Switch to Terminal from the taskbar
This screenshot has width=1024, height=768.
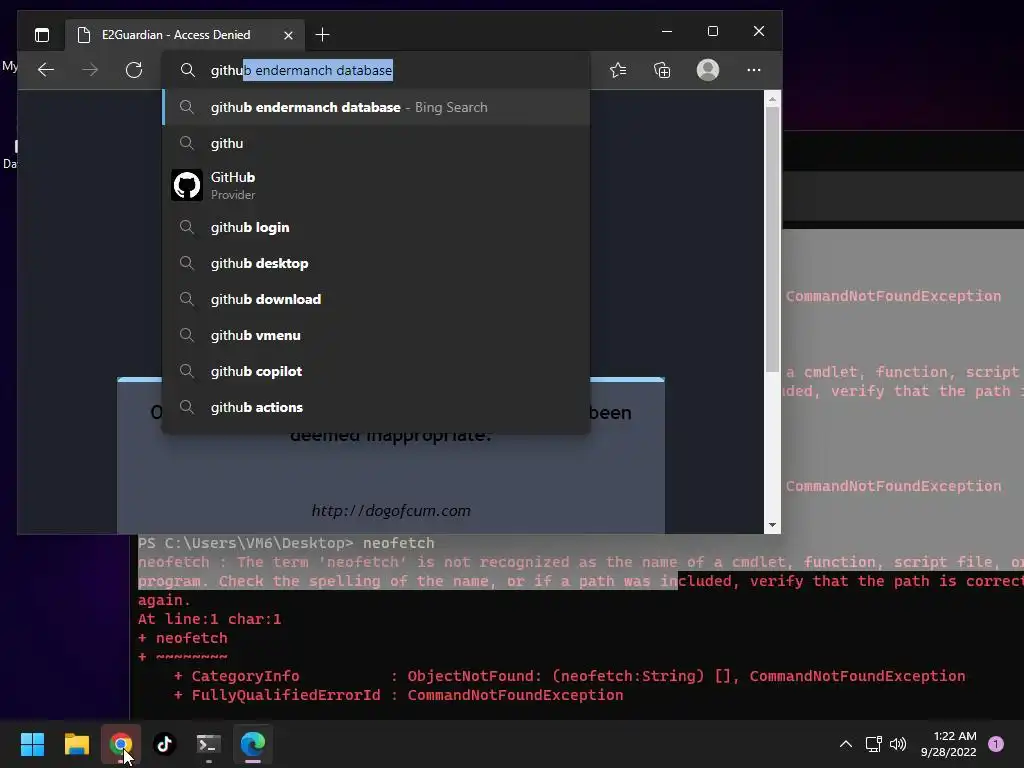pyautogui.click(x=209, y=744)
